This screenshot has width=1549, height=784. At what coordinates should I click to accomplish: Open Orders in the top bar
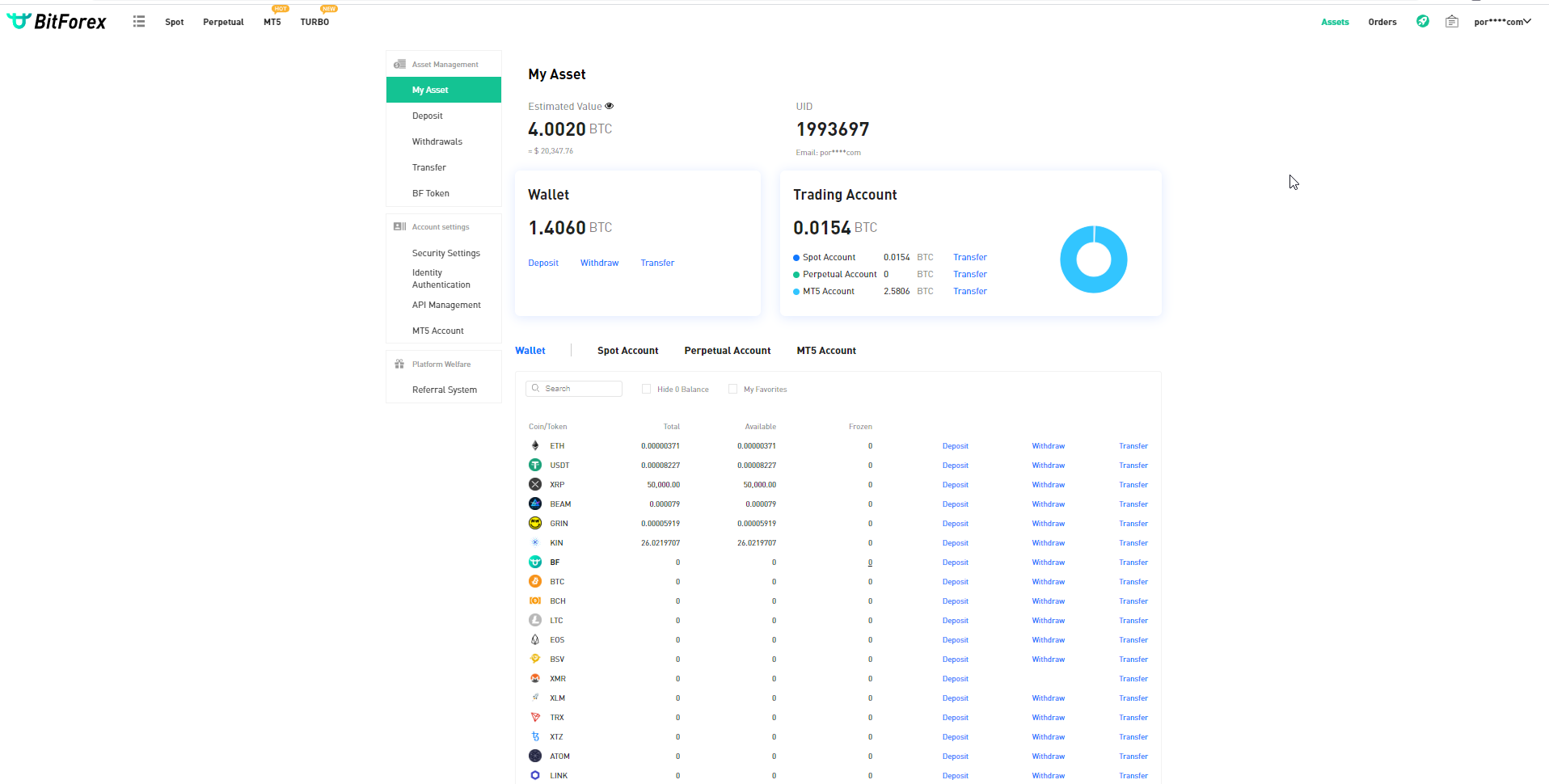coord(1382,22)
